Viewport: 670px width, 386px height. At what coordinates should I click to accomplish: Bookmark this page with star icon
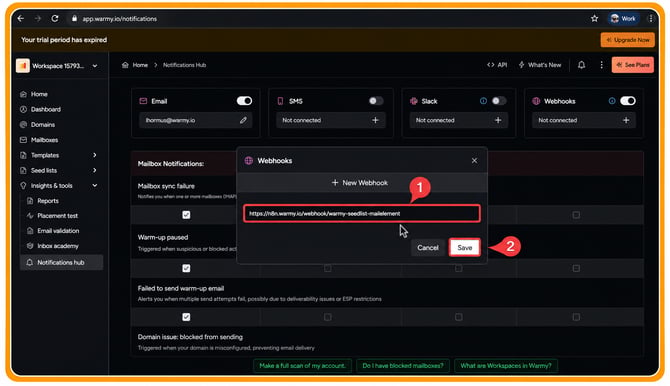(594, 18)
